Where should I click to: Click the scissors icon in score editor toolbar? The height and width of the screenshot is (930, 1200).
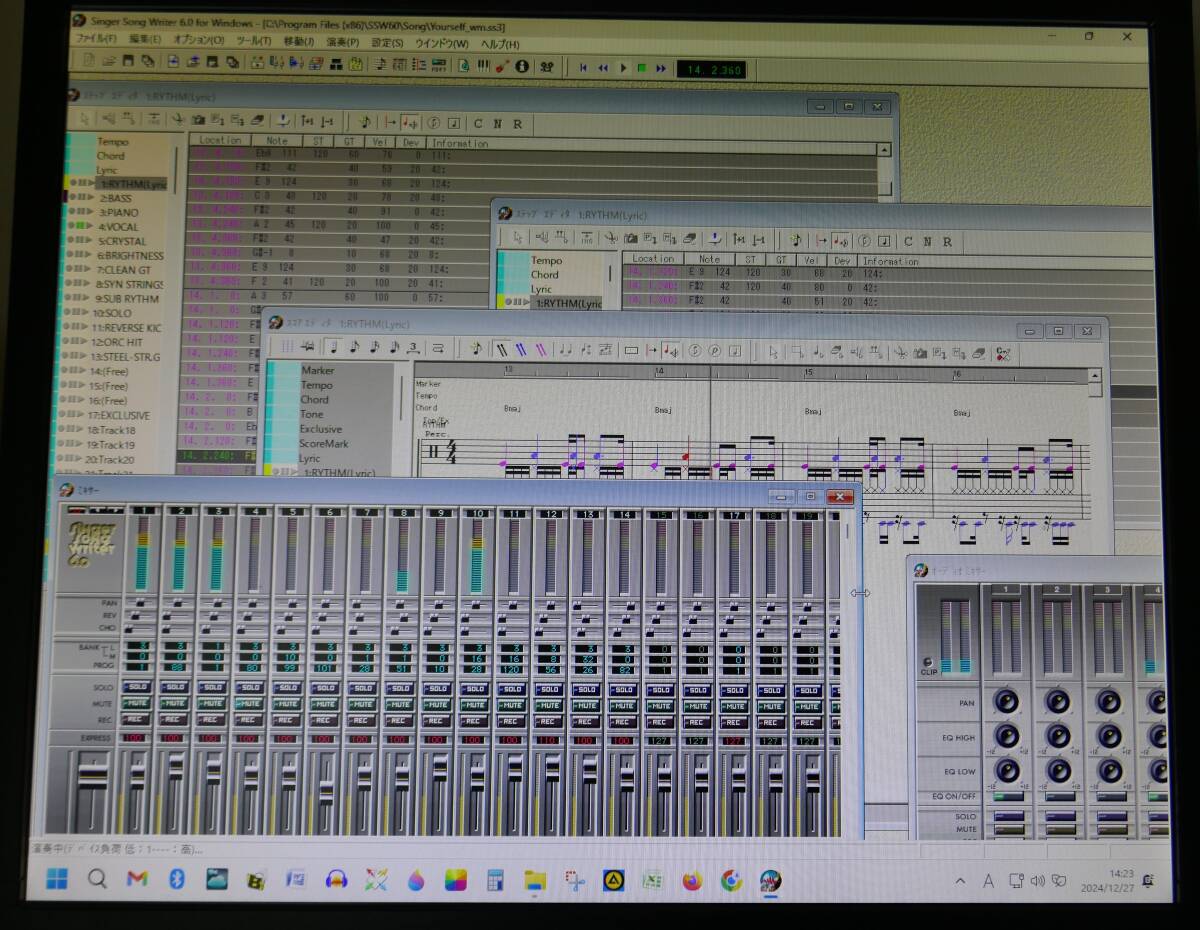pyautogui.click(x=900, y=352)
